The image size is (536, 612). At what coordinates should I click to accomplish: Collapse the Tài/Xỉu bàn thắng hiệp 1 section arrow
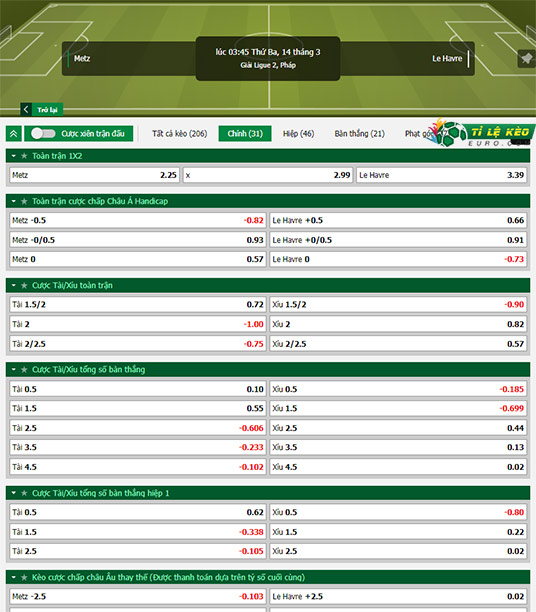(14, 493)
